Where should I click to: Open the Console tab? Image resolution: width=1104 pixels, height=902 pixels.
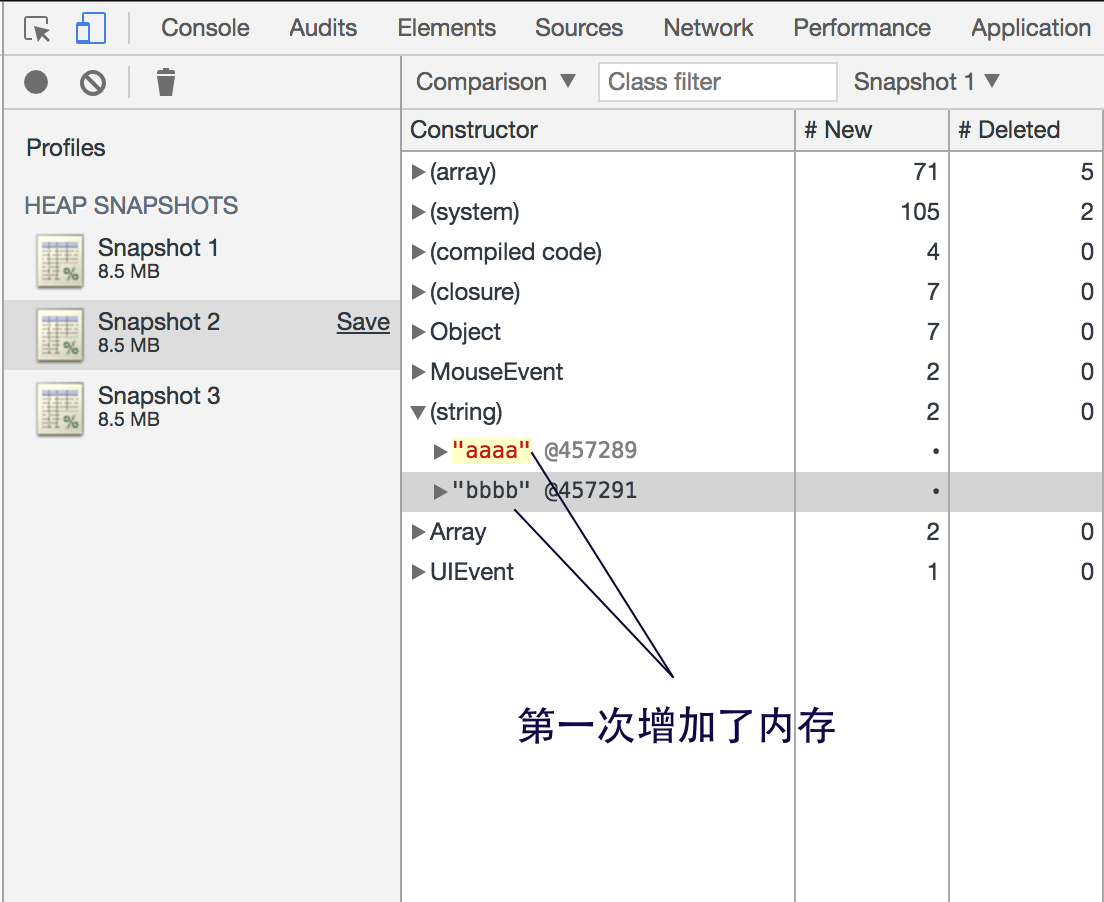[x=205, y=27]
